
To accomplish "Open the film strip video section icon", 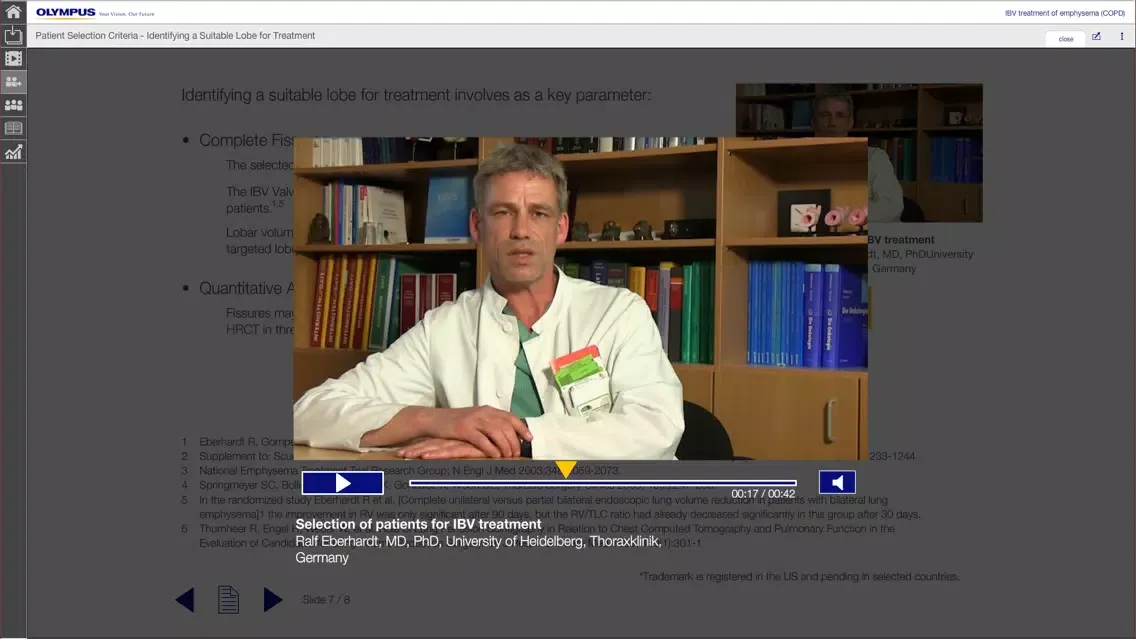I will pyautogui.click(x=13, y=58).
